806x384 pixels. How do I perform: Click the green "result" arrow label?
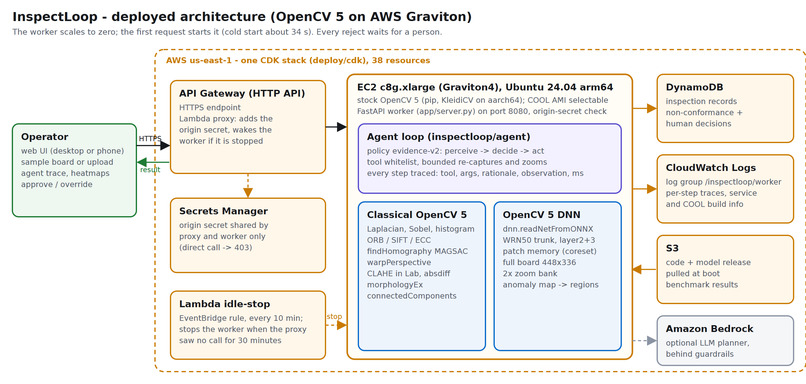click(150, 170)
